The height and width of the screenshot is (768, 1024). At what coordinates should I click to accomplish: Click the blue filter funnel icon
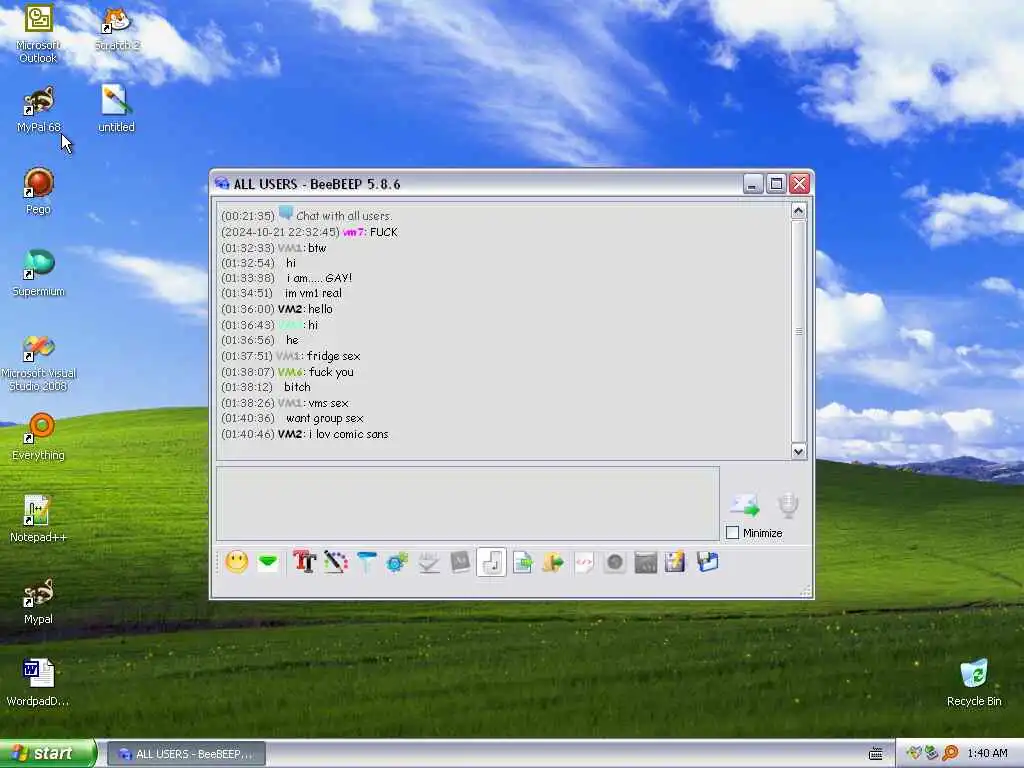[366, 562]
